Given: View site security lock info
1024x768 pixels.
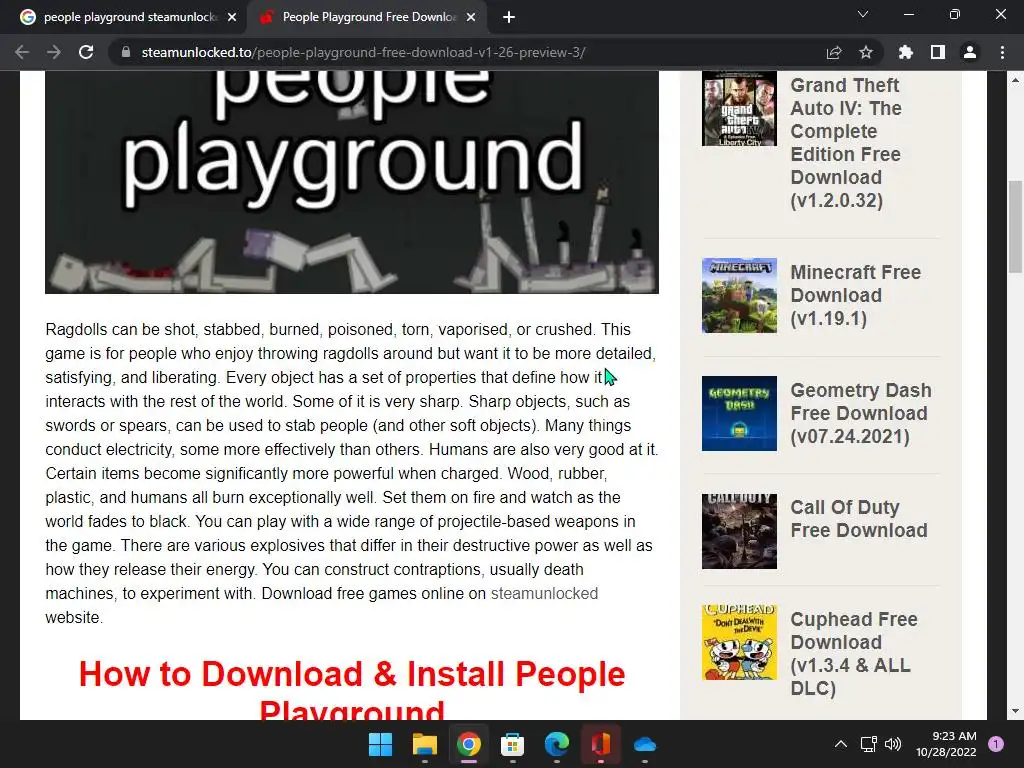Looking at the screenshot, I should pos(126,52).
